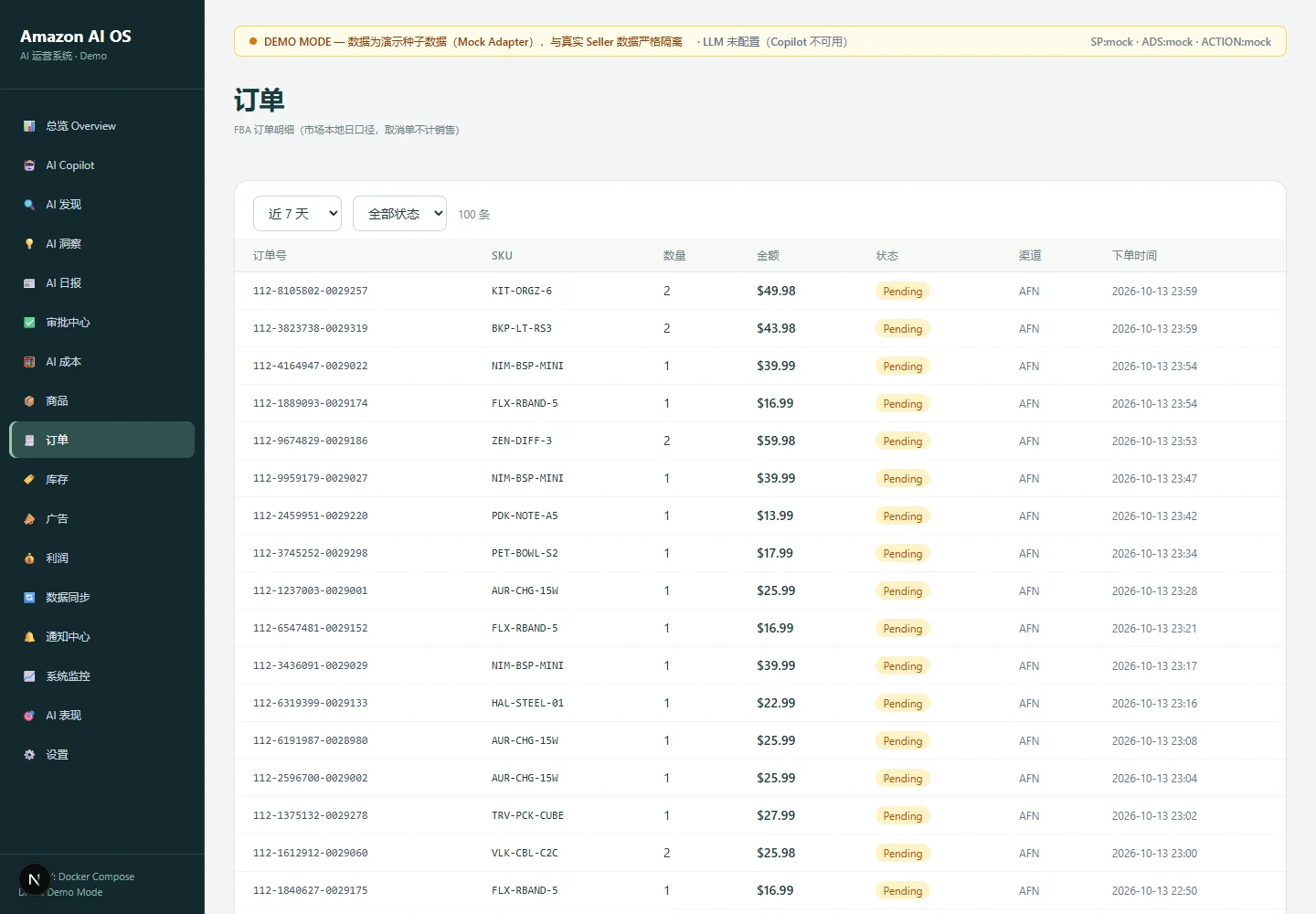The width and height of the screenshot is (1316, 914).
Task: Click the timestamp 2026-10-13 23:02
Action: point(1154,816)
